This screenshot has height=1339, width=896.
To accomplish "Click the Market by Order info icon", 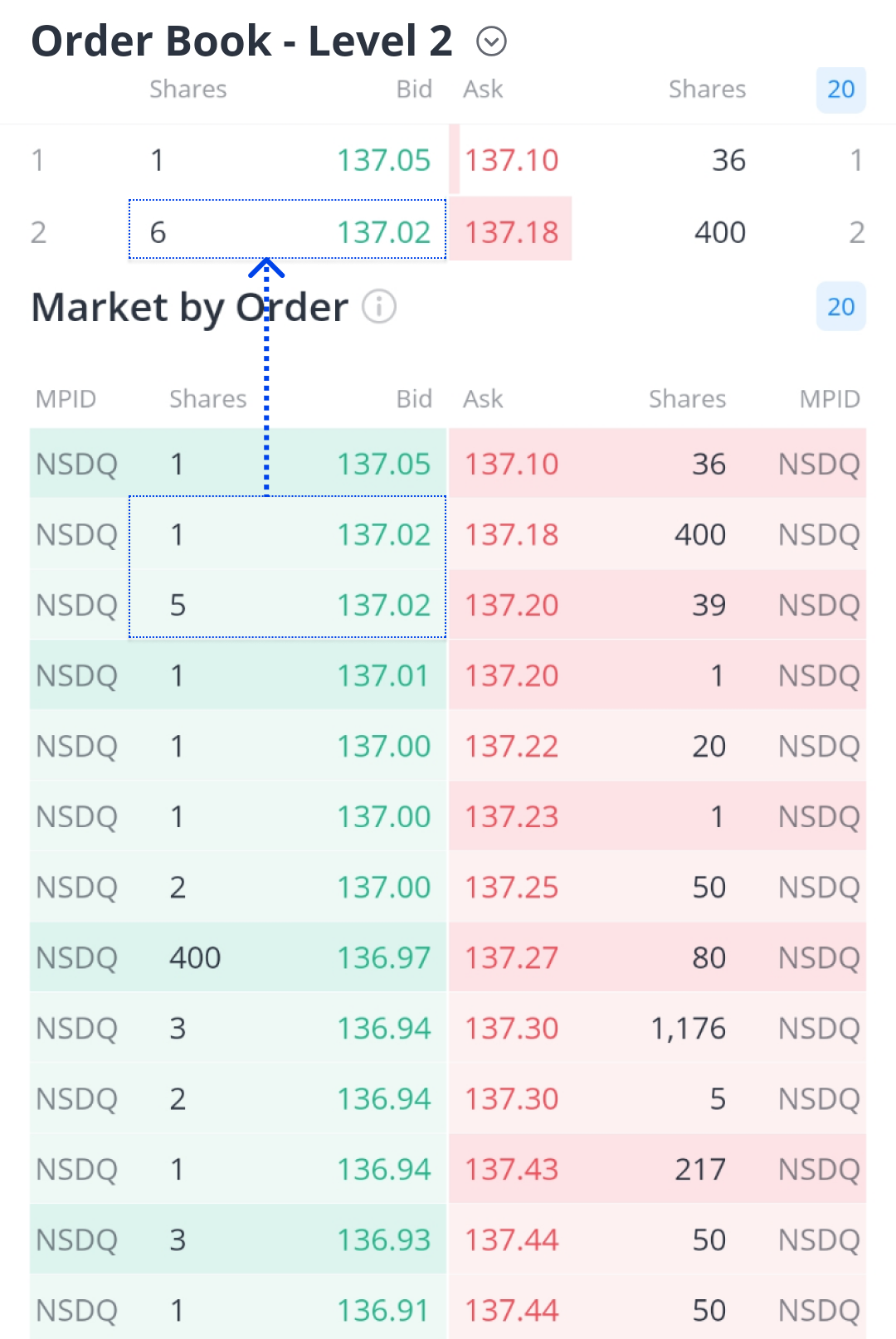I will (x=379, y=307).
